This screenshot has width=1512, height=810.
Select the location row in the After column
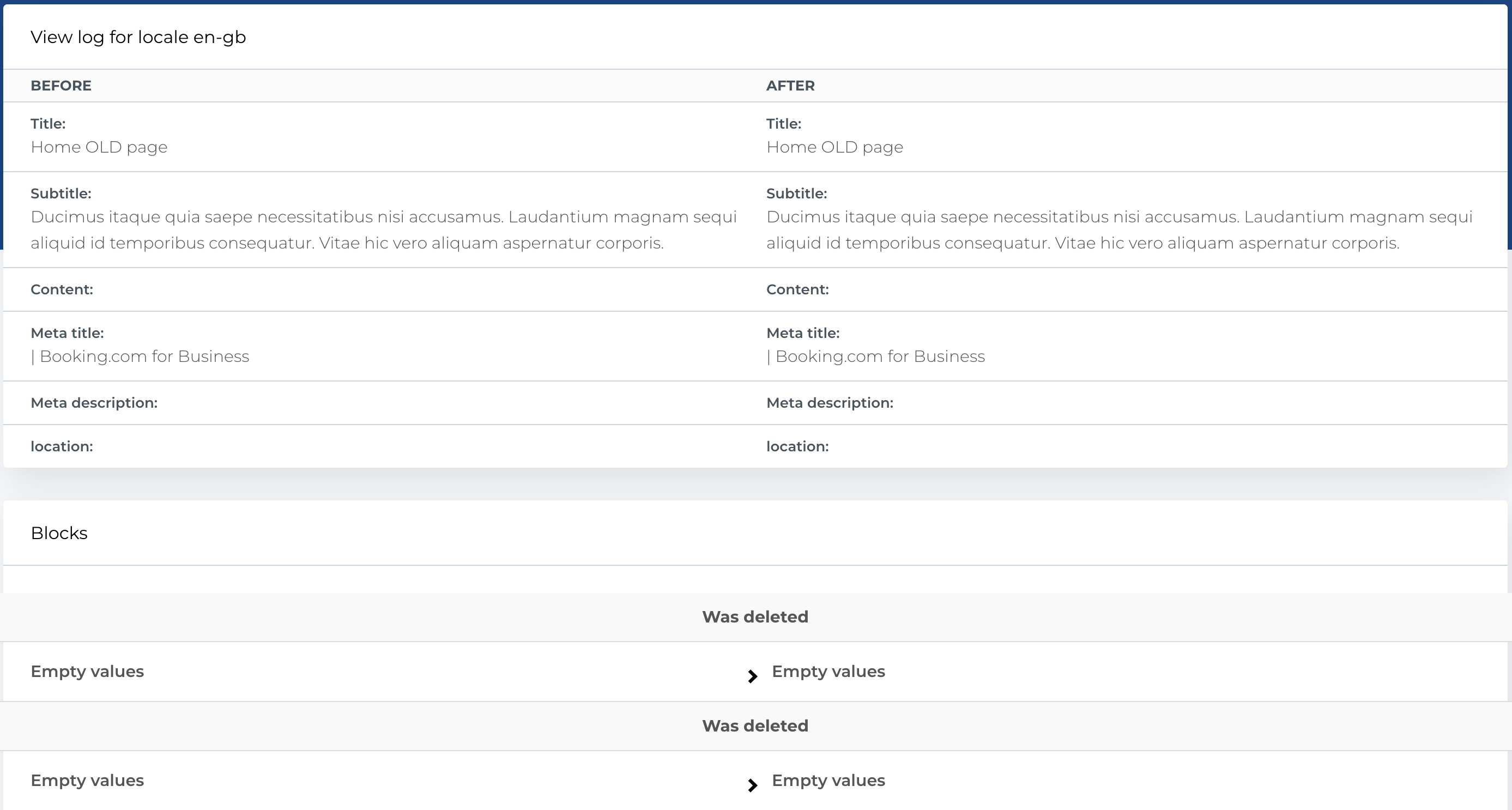click(x=797, y=446)
